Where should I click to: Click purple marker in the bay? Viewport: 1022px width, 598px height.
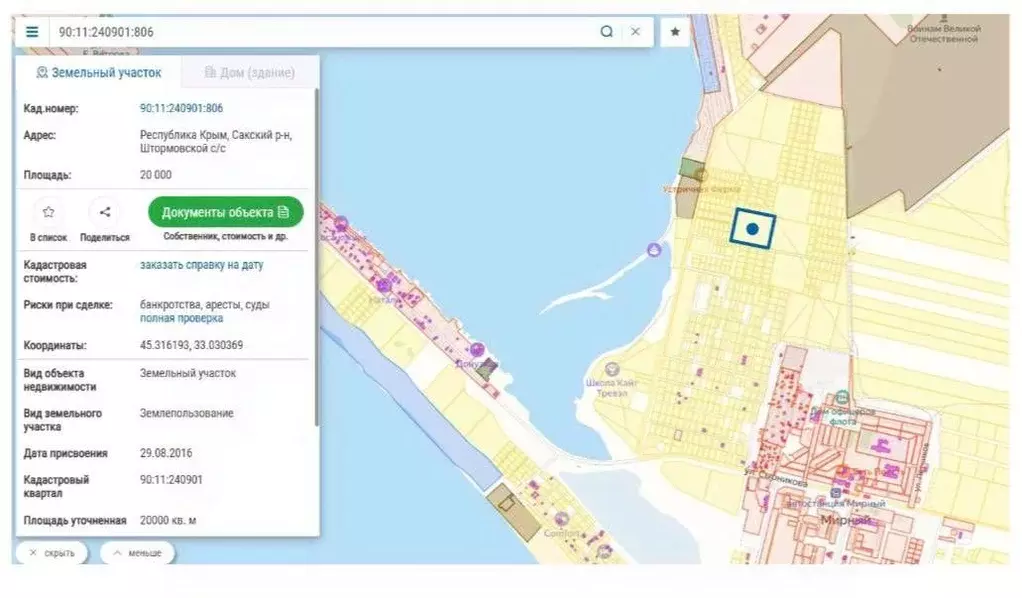tap(654, 250)
